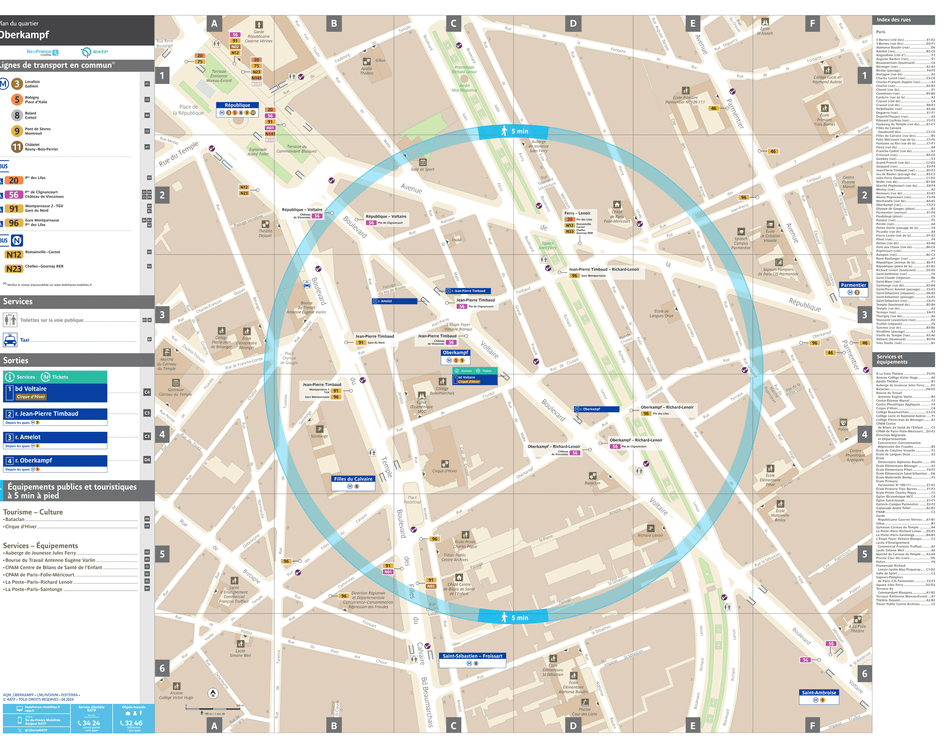
Task: Click the public toilets pictogram under Services
Action: [x=10, y=320]
